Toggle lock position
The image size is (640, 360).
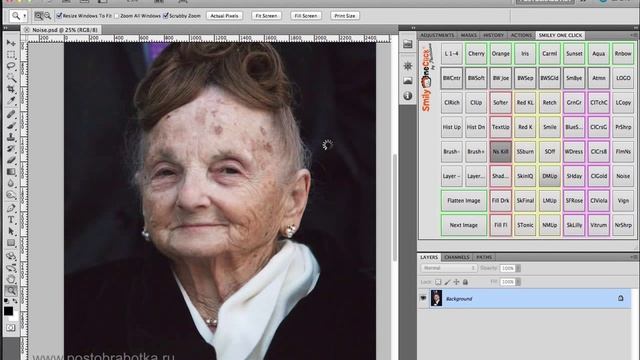click(456, 282)
